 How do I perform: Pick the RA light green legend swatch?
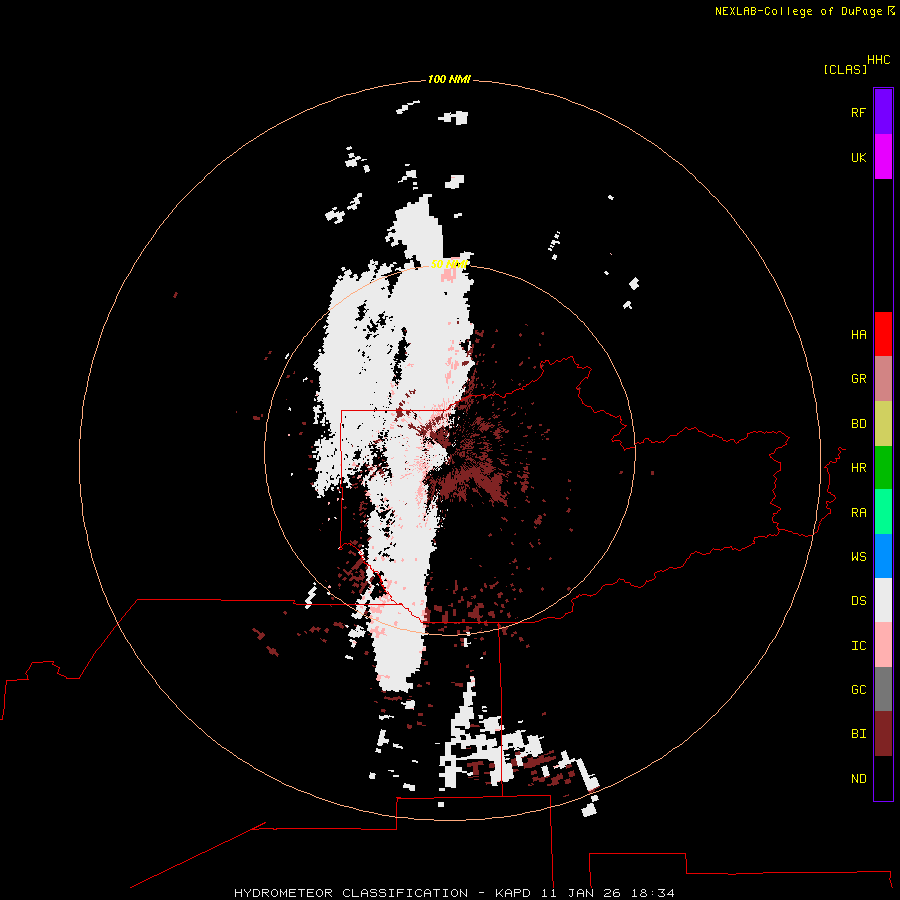click(883, 512)
